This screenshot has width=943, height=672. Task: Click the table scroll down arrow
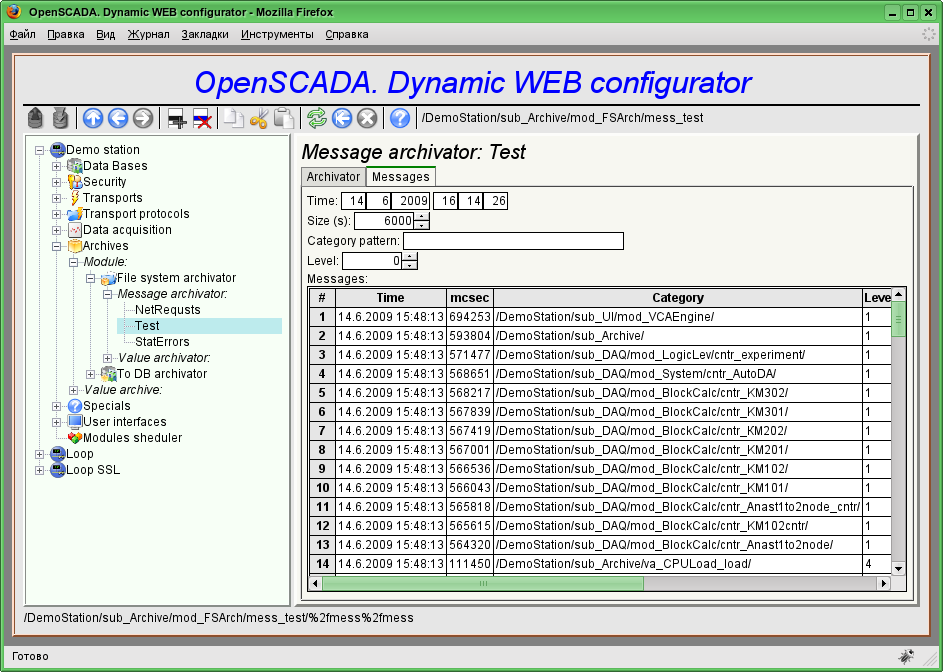(x=898, y=569)
